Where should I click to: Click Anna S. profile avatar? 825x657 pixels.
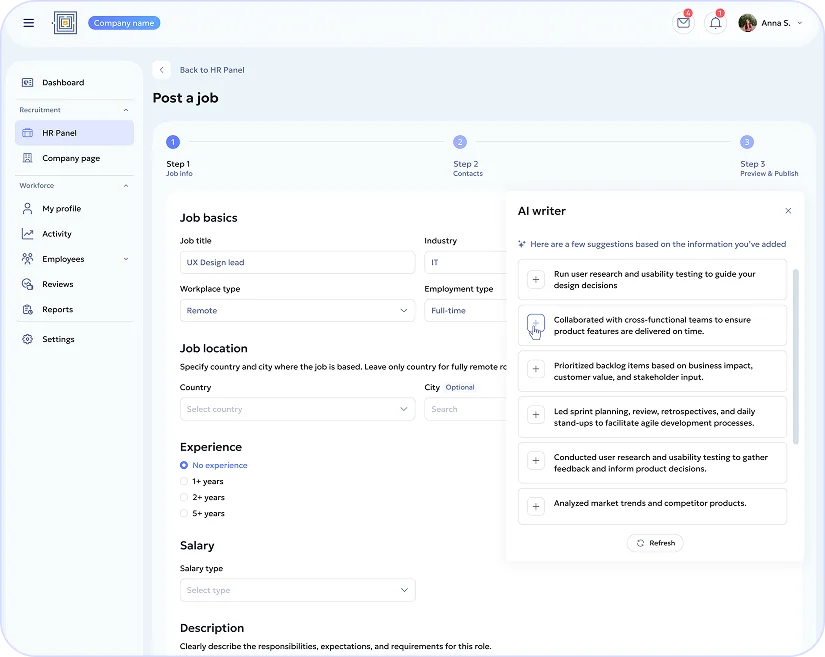[747, 23]
